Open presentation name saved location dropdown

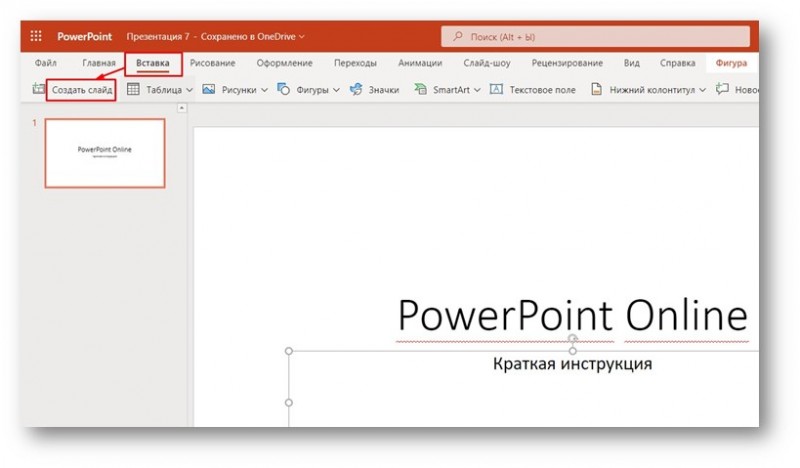[302, 37]
